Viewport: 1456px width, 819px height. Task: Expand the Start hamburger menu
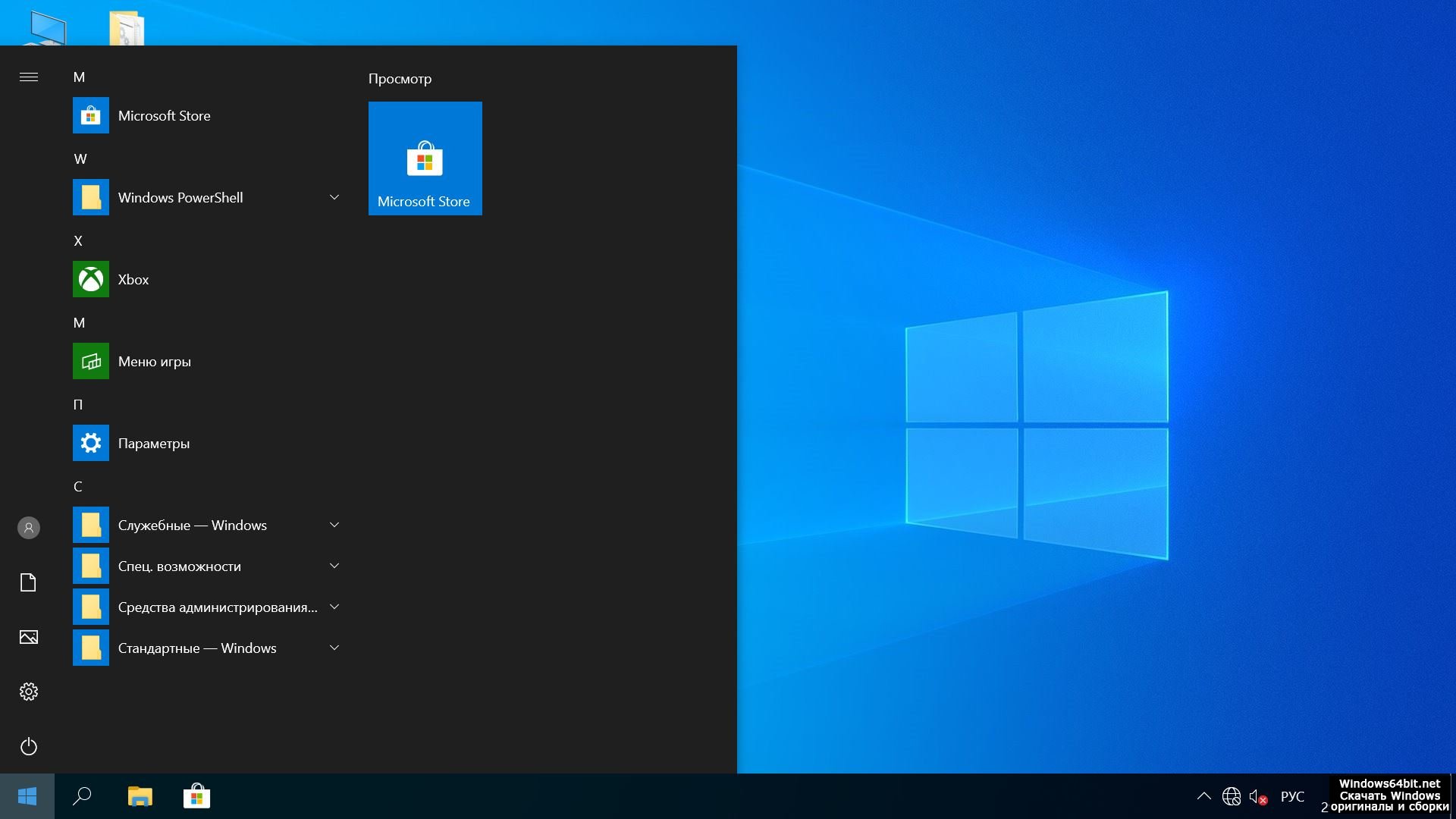(29, 77)
